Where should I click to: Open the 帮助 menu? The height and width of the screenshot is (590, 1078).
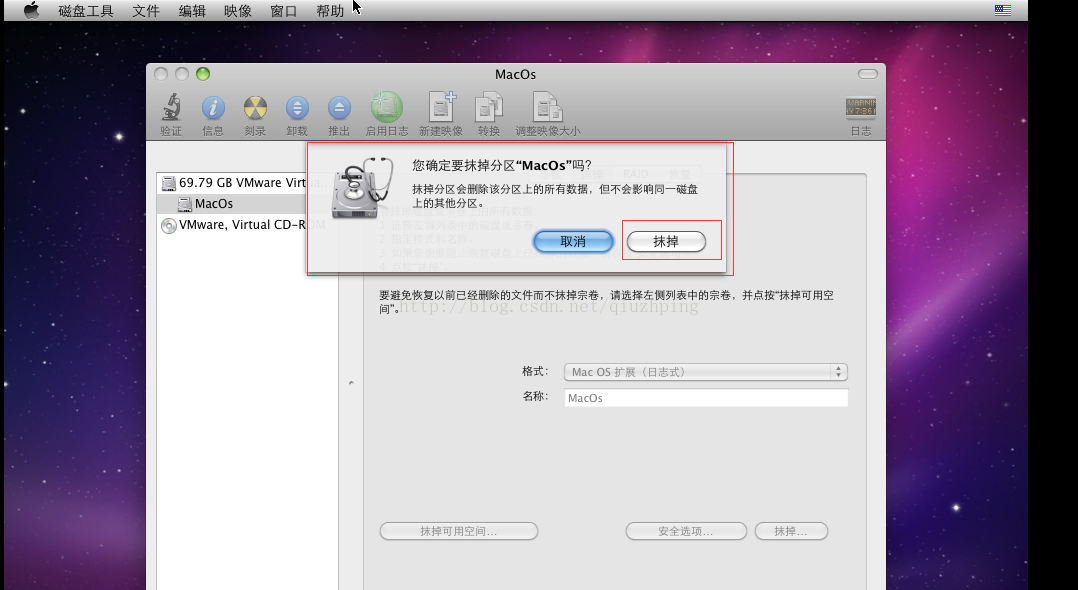(330, 11)
